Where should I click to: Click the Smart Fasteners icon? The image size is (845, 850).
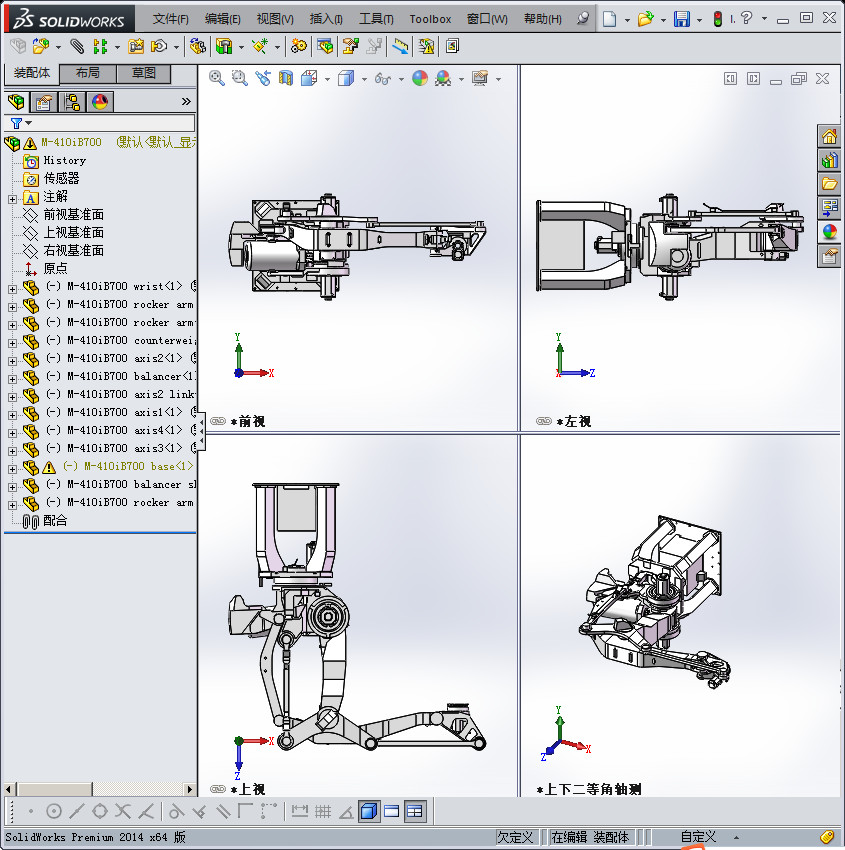(136, 47)
